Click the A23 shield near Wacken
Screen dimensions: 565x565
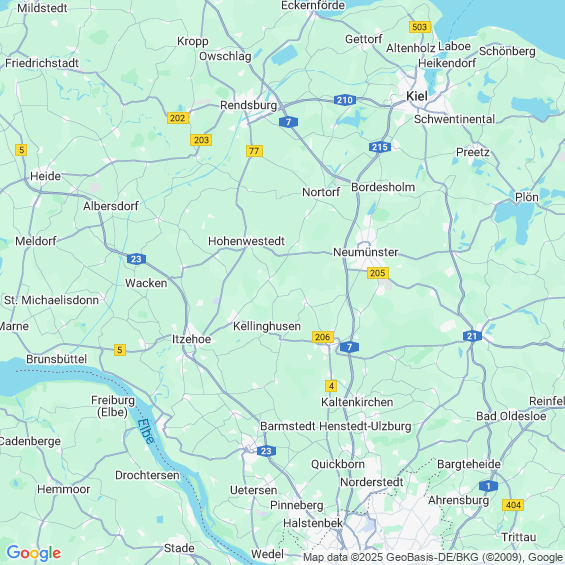[x=136, y=259]
